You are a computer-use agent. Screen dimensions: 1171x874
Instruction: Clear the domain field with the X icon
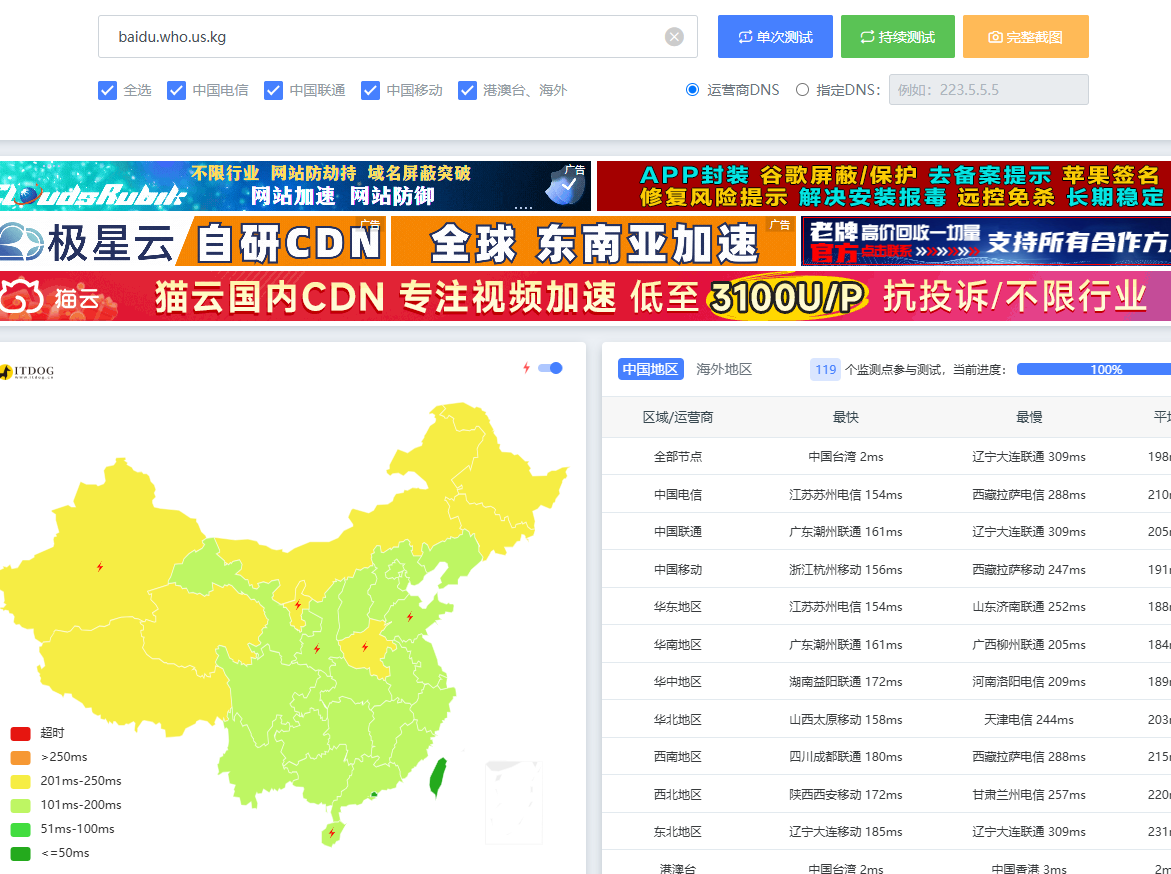(x=674, y=37)
